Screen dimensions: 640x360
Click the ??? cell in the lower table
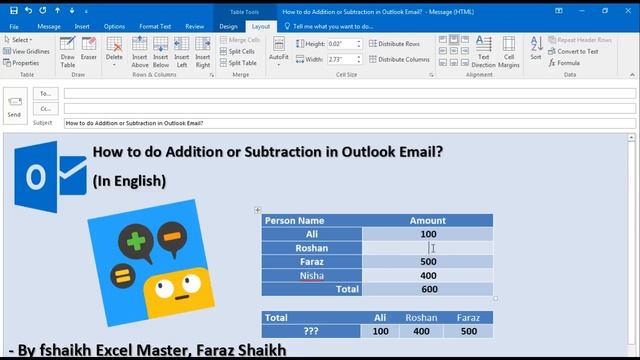click(x=311, y=331)
